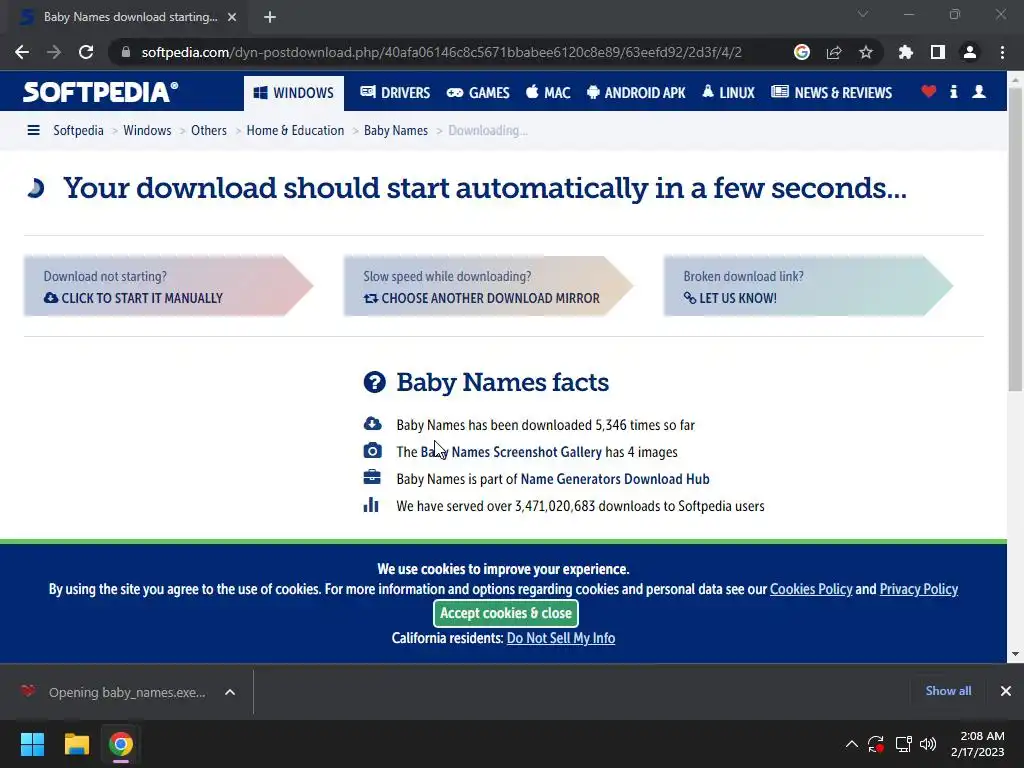Screen dimensions: 1024x768
Task: Open News & Reviews section
Action: pyautogui.click(x=831, y=93)
